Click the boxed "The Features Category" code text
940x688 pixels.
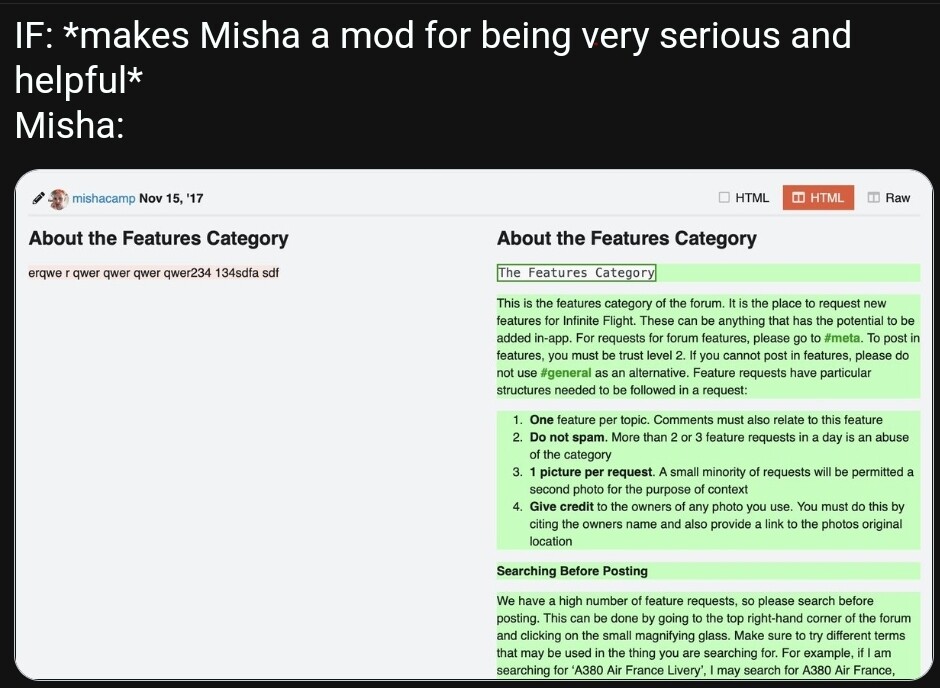pyautogui.click(x=576, y=273)
